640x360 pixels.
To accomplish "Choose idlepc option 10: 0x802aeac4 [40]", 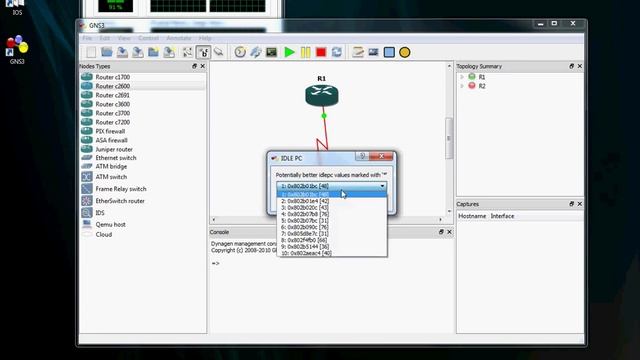I will 332,253.
